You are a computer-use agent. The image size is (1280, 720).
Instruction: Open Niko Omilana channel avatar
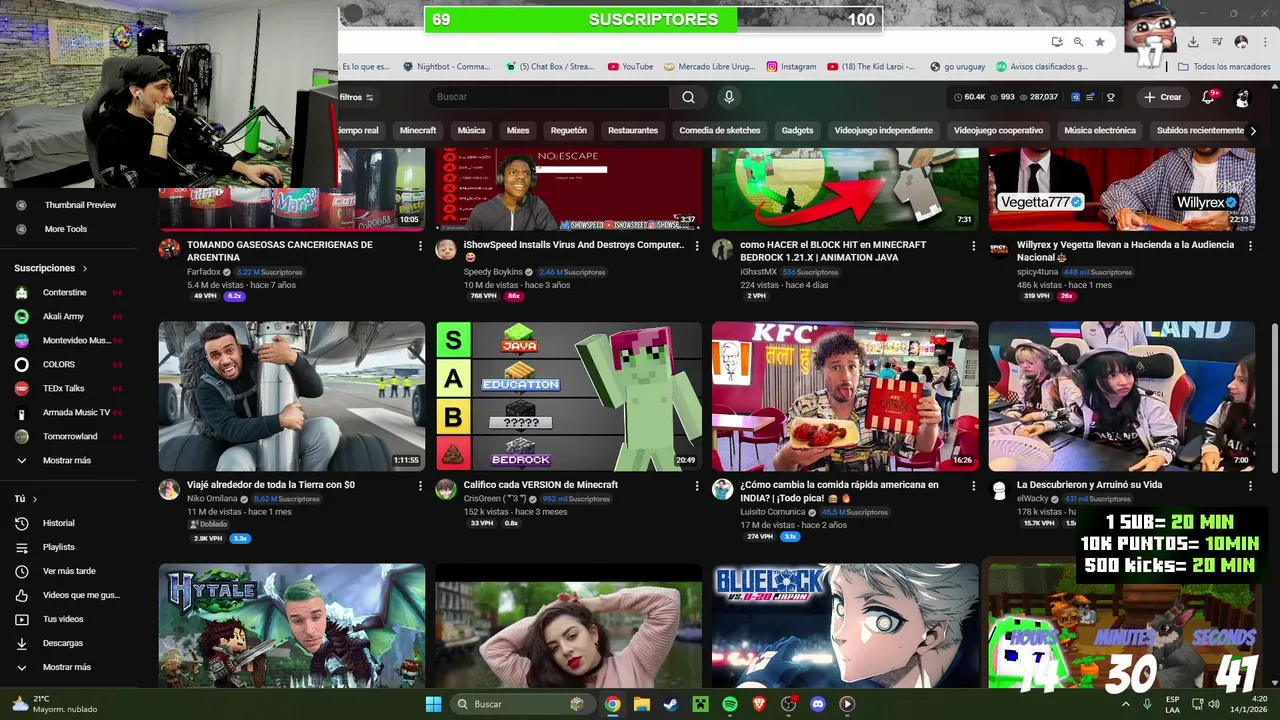click(x=169, y=489)
